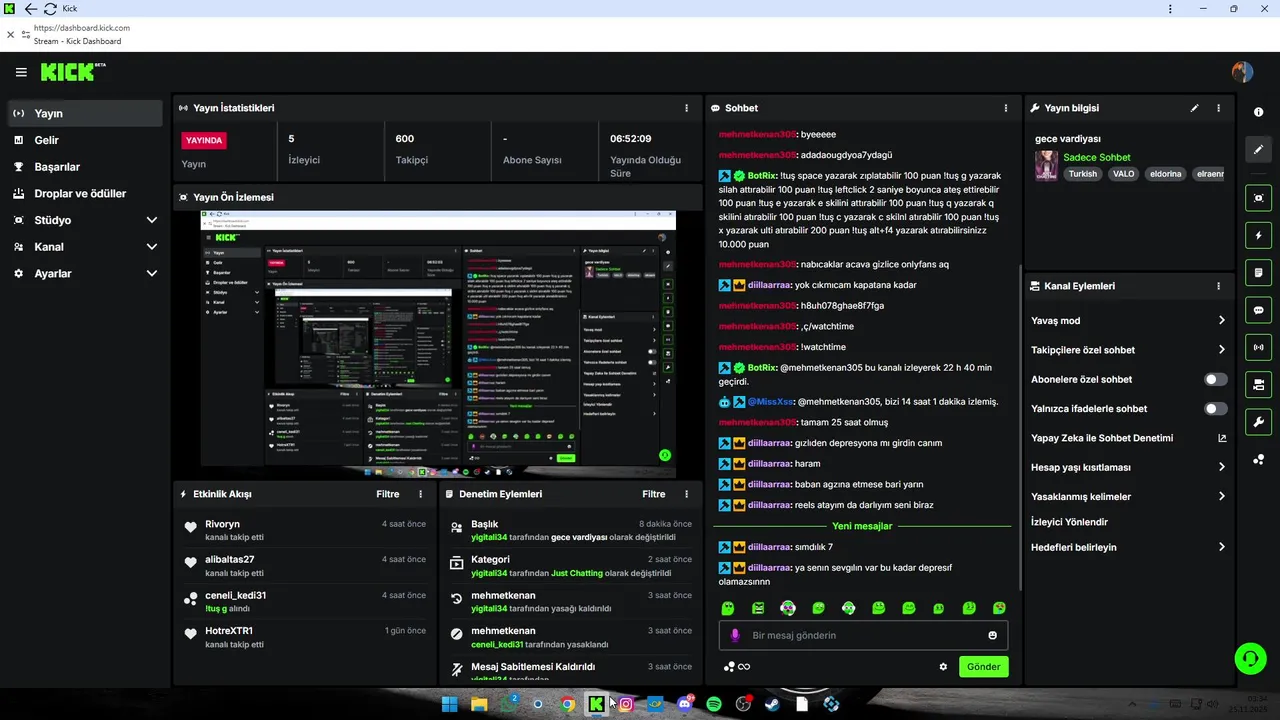Select Yayın in the left sidebar
The height and width of the screenshot is (720, 1280).
point(85,113)
